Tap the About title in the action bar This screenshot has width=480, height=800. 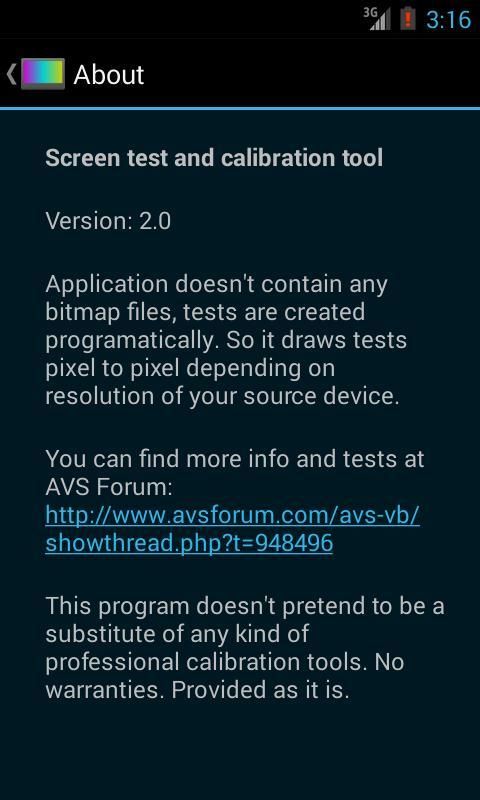109,75
